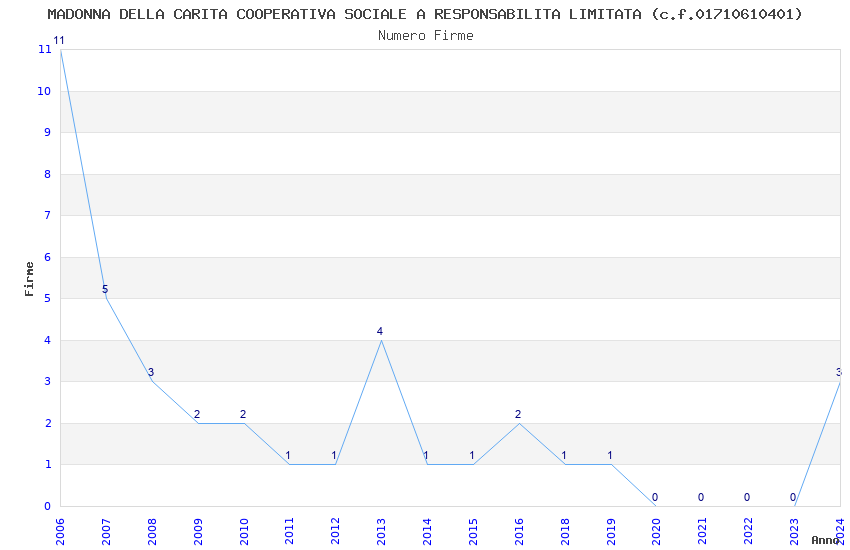Select the 2007 year label on x-axis
This screenshot has height=550, width=850.
point(106,531)
